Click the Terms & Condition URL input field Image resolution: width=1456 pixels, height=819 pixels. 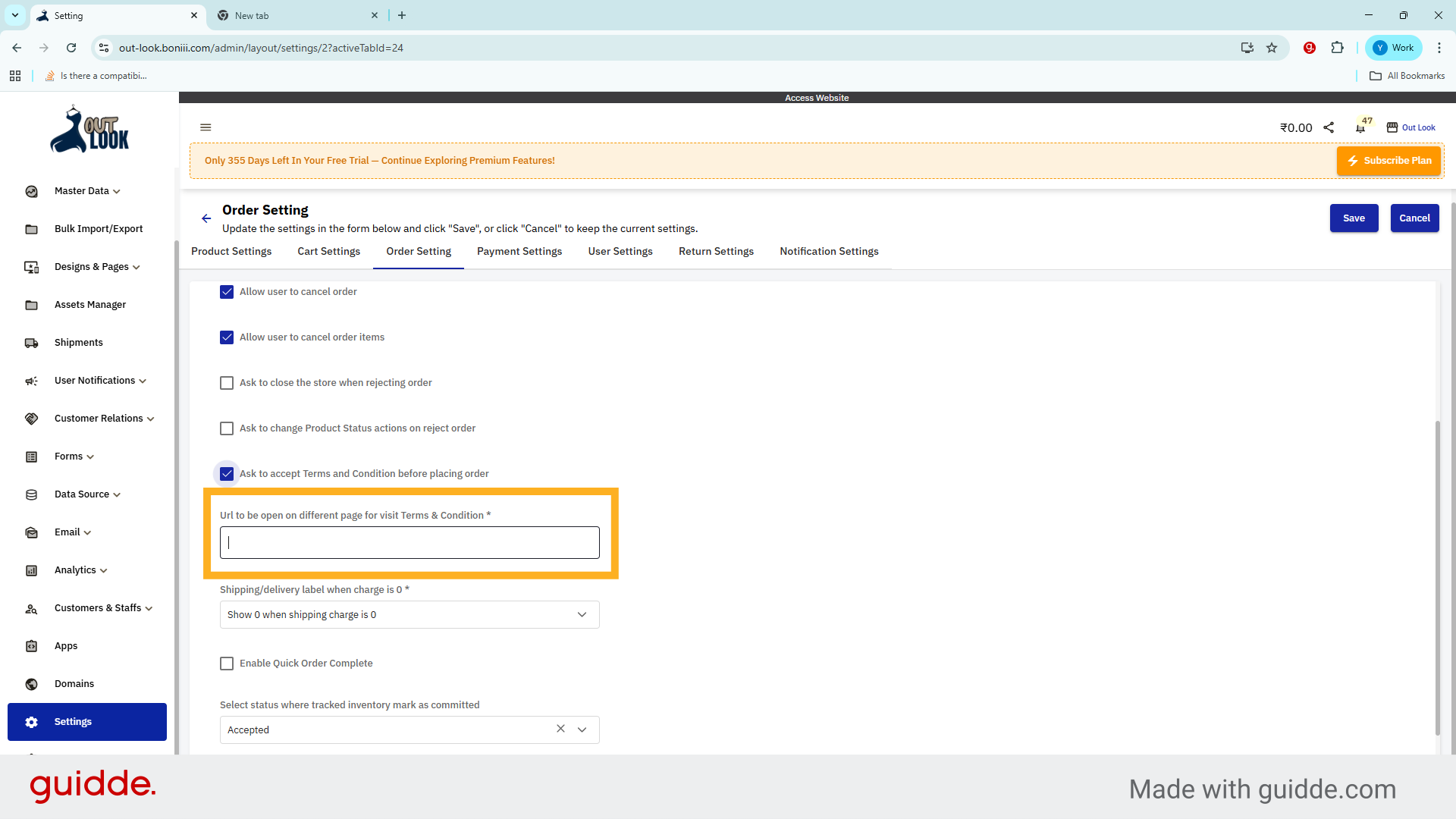tap(409, 543)
